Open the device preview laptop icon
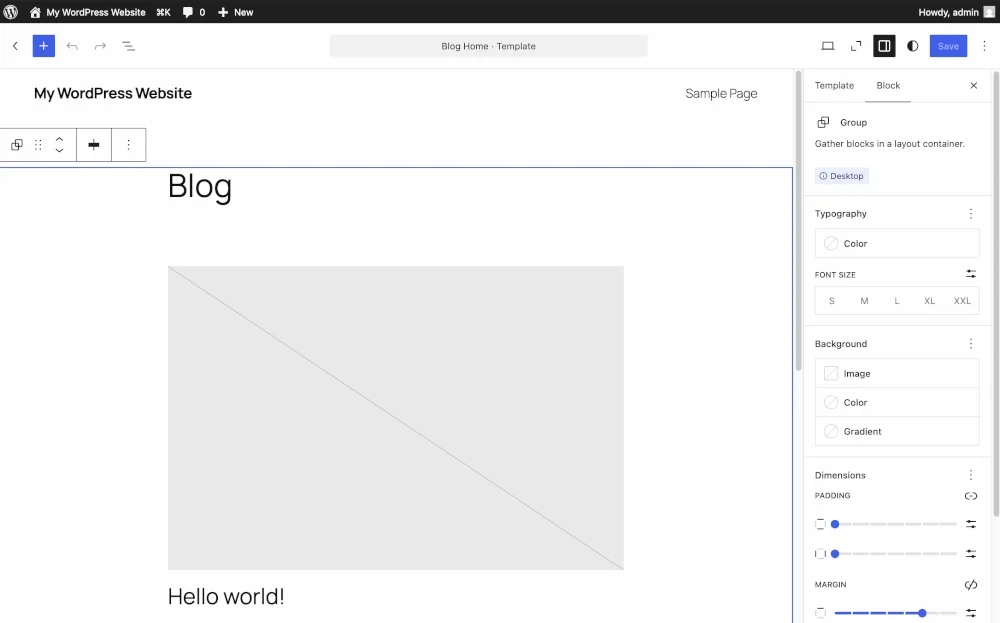This screenshot has width=1000, height=623. coord(828,46)
